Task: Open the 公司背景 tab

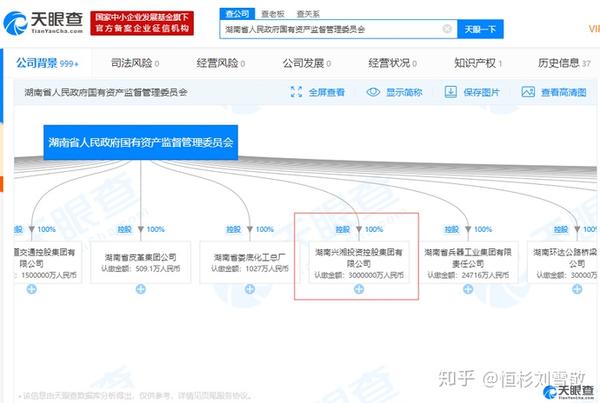Action: point(47,63)
